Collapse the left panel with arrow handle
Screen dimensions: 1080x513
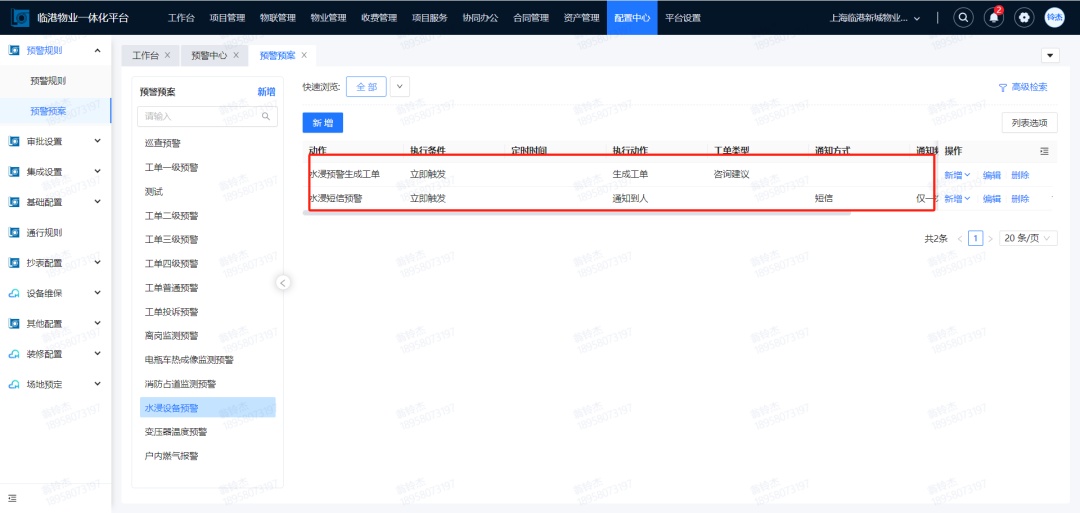click(x=283, y=283)
